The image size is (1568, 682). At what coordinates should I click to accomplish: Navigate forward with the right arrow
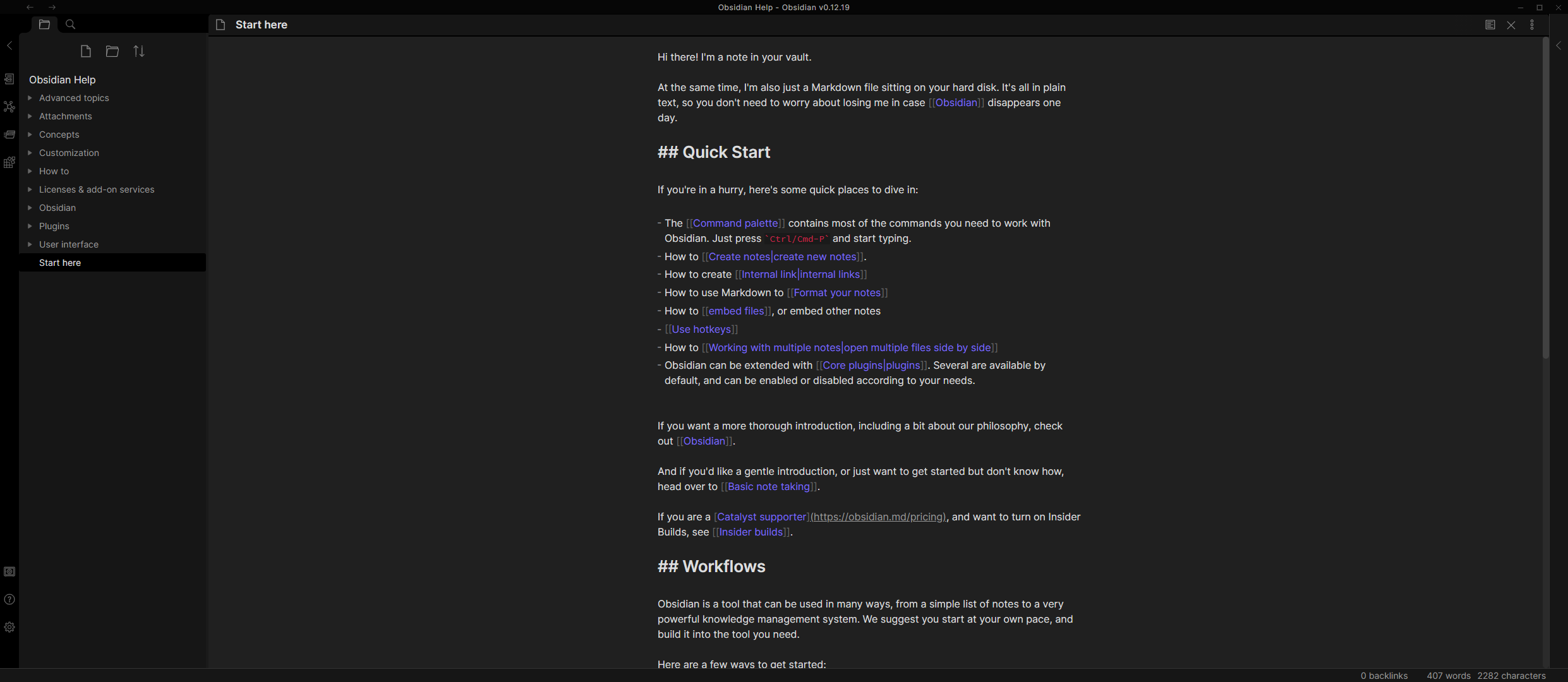pyautogui.click(x=52, y=7)
